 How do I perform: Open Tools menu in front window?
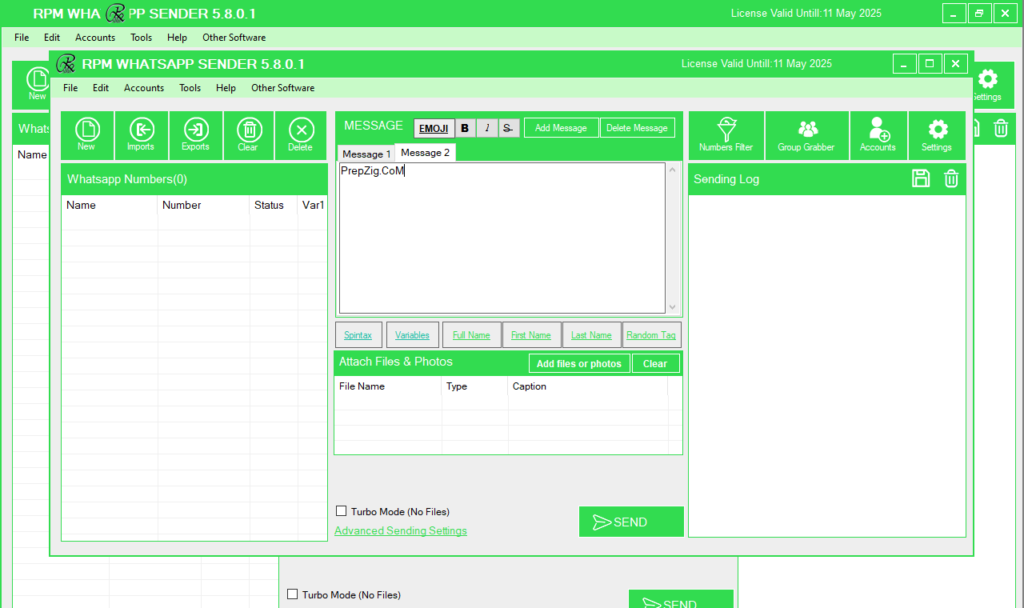190,88
